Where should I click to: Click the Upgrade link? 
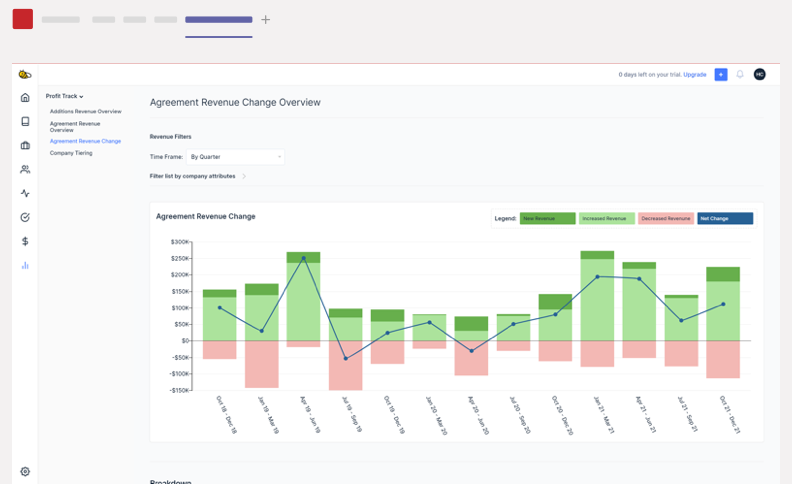695,75
